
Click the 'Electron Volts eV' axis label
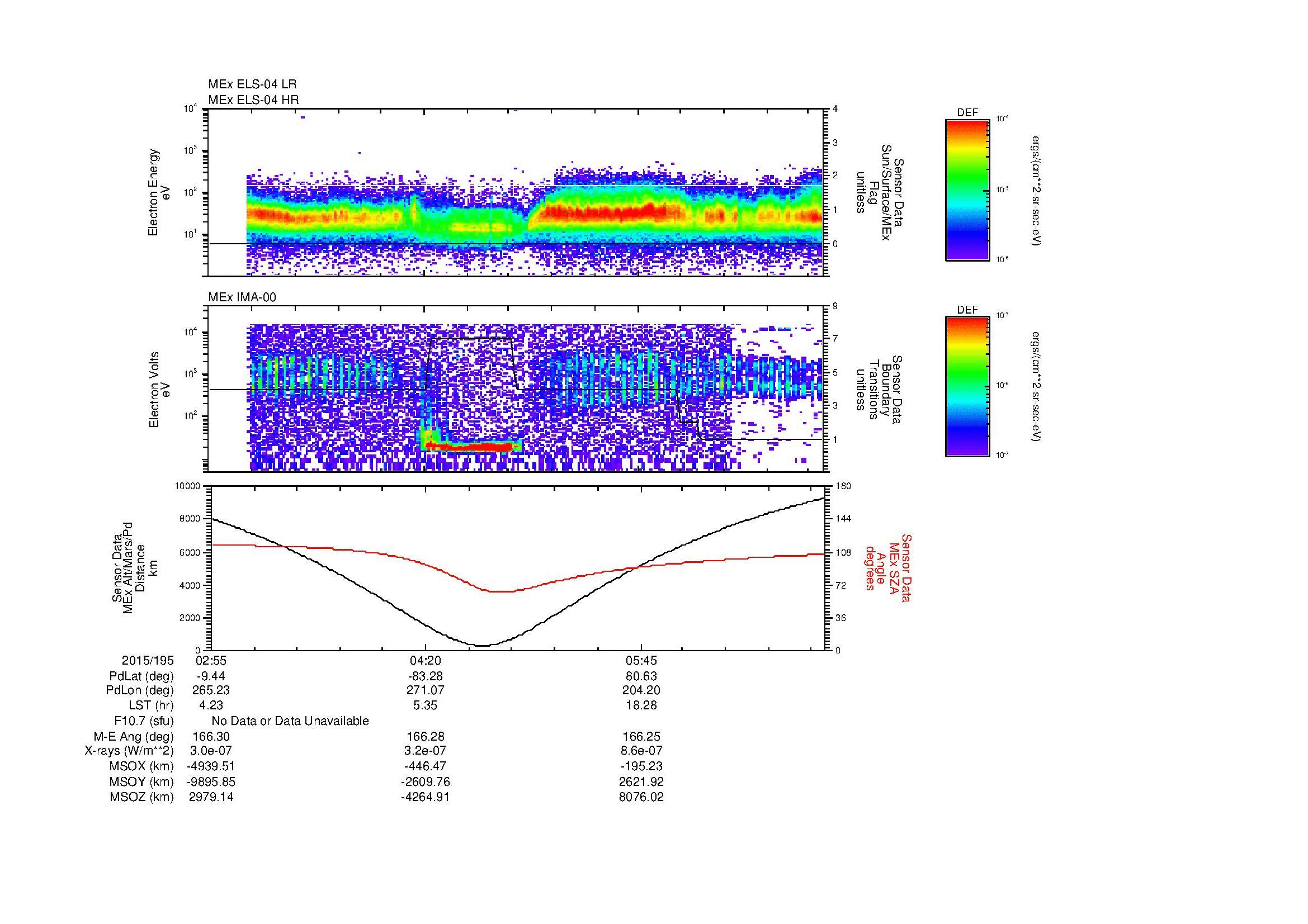click(x=159, y=390)
